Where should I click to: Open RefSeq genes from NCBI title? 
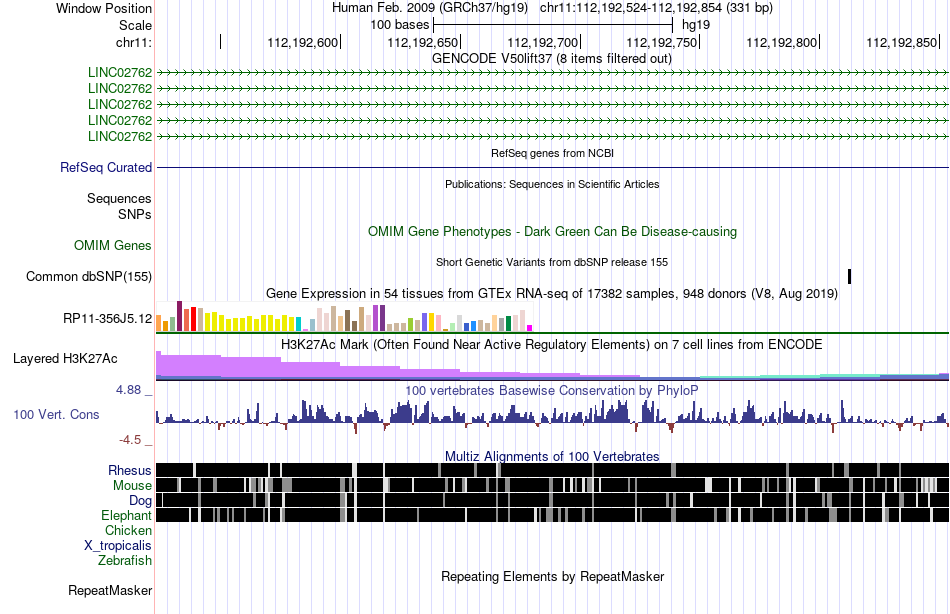(x=552, y=153)
